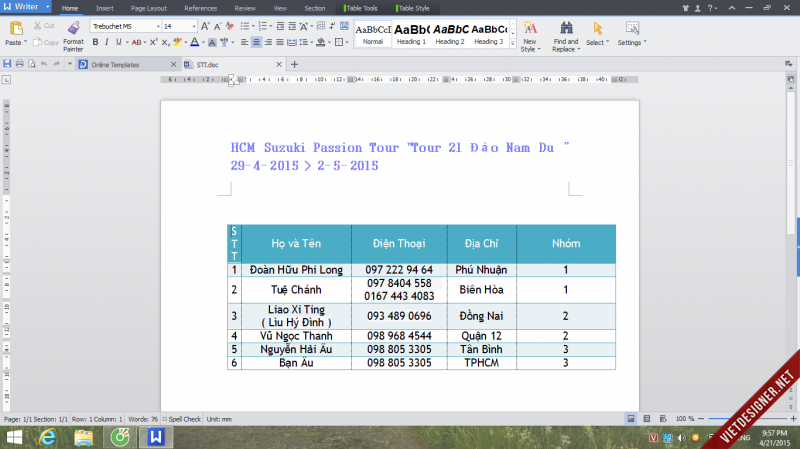Screen dimensions: 800x449
Task: Open Find and Replace binoculars
Action: coord(566,28)
